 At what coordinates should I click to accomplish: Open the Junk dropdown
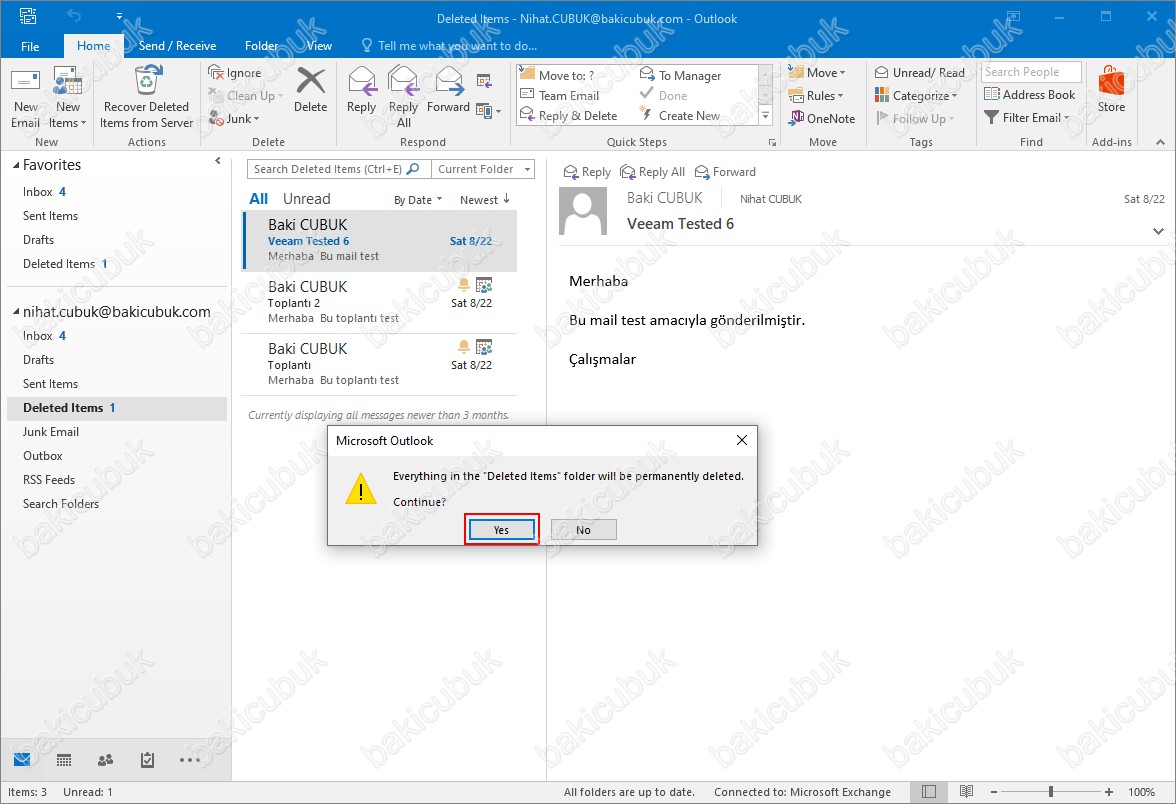[234, 118]
